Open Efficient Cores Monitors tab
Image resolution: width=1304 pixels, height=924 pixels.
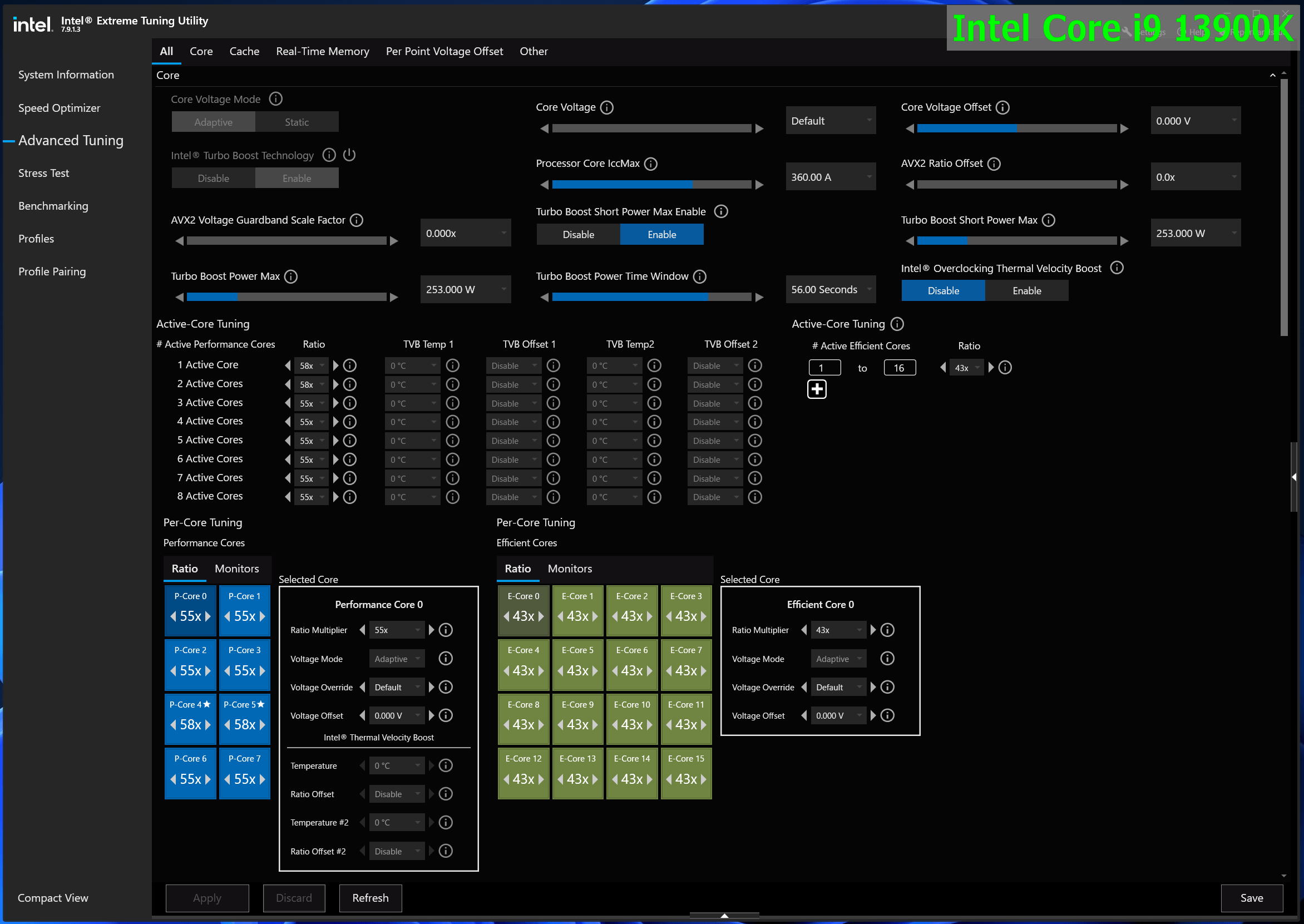(x=570, y=569)
